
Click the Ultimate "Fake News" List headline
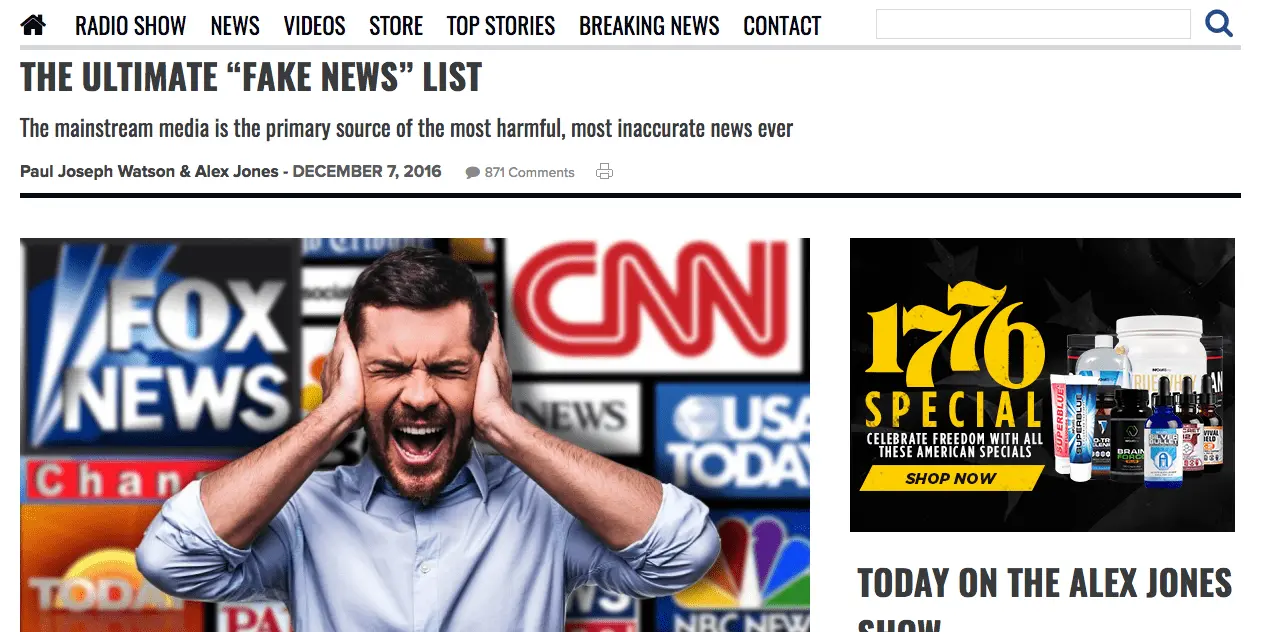(x=251, y=78)
